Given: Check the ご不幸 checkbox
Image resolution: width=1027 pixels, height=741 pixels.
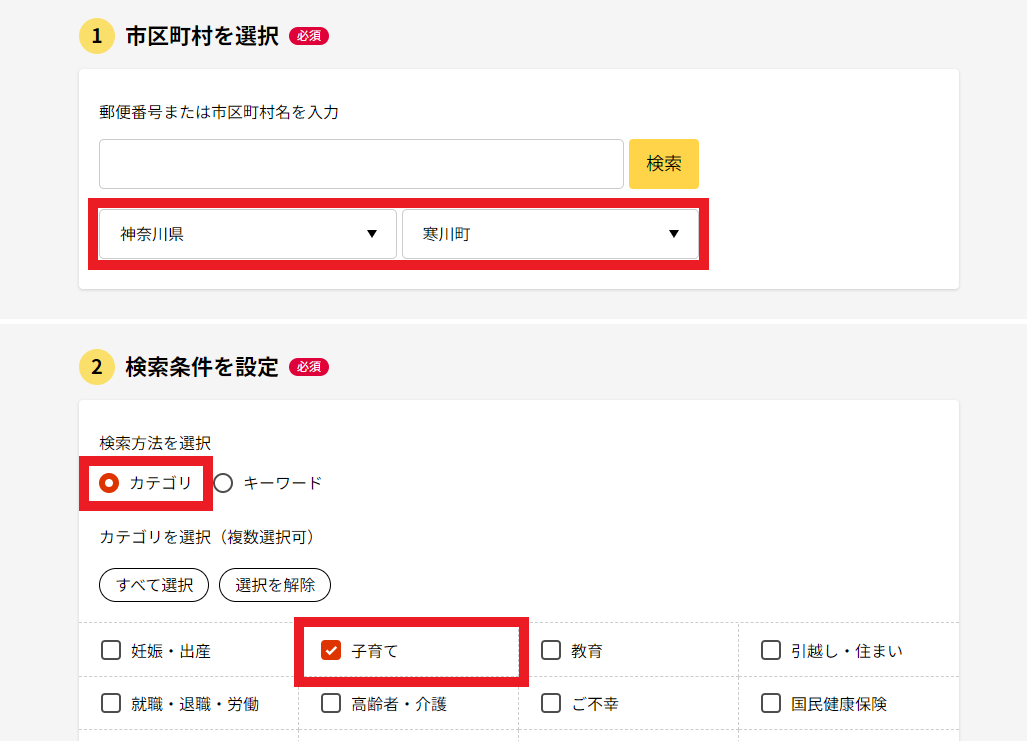Looking at the screenshot, I should 551,704.
